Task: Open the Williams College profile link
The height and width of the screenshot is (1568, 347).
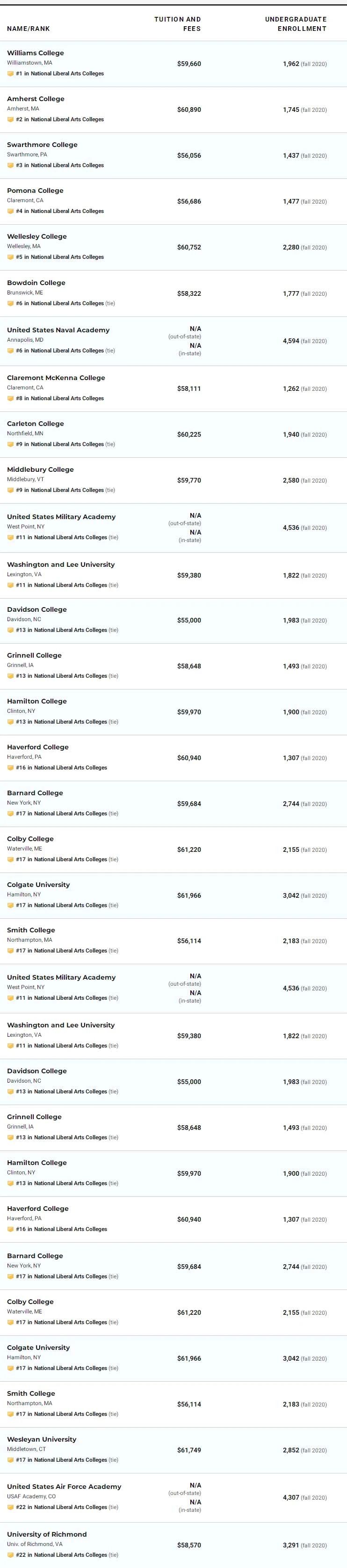Action: coord(35,53)
